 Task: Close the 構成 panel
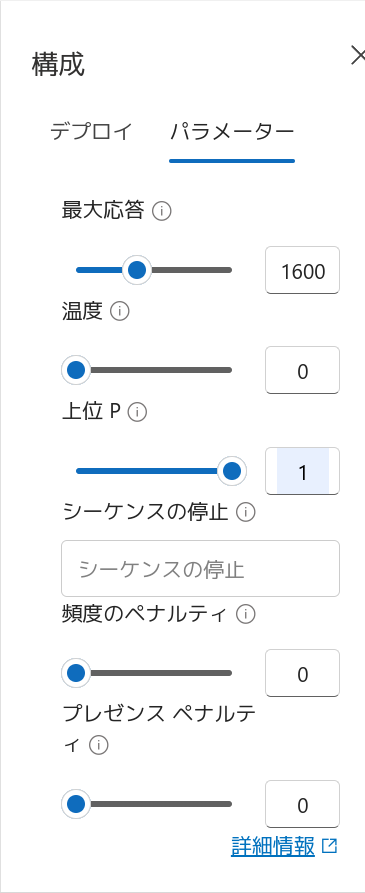[x=357, y=56]
